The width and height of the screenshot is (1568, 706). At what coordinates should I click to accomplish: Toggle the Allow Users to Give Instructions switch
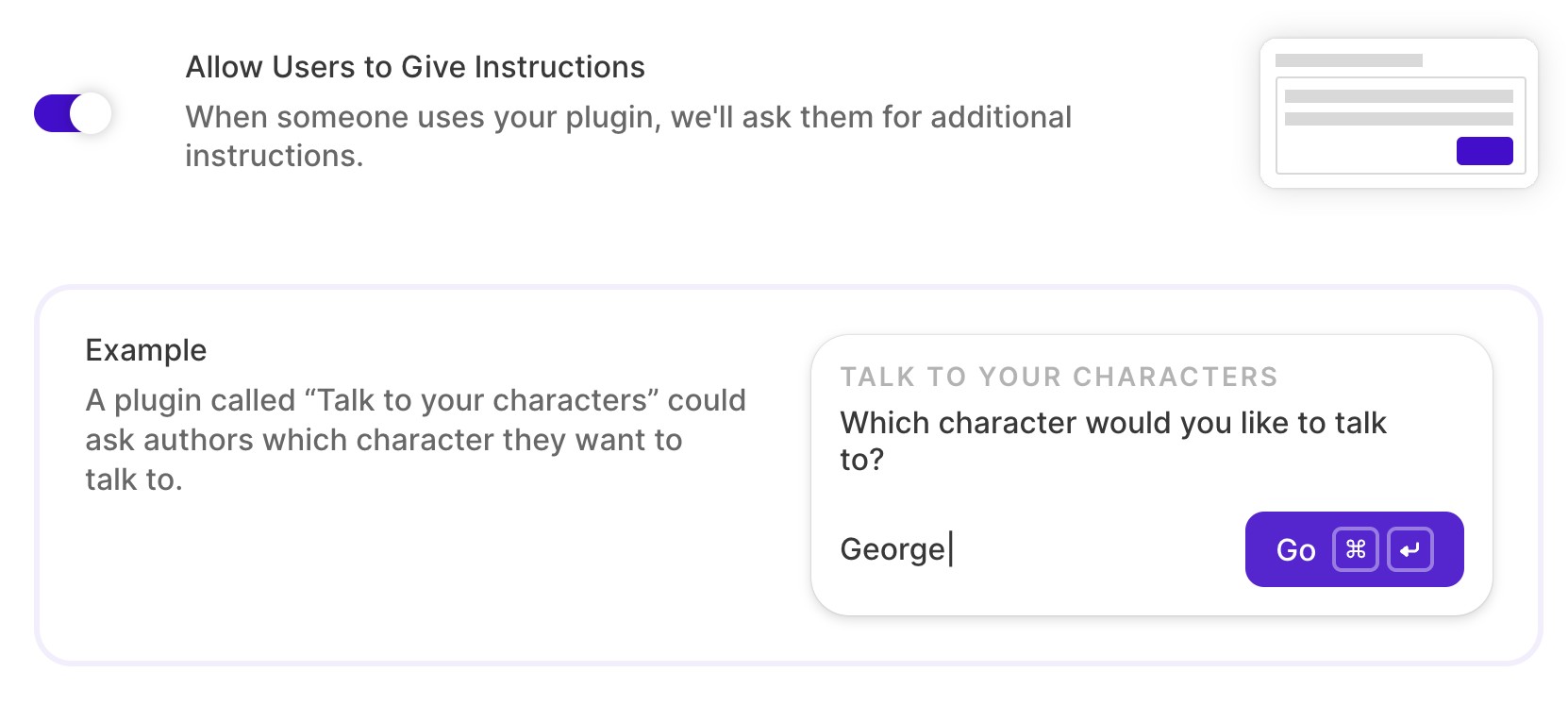(x=73, y=113)
